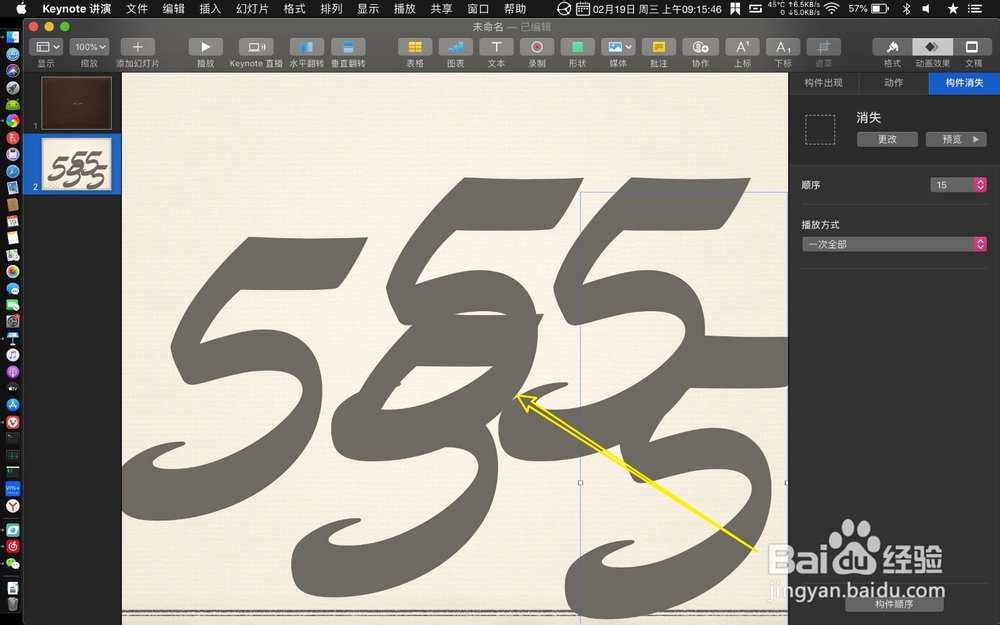Image resolution: width=1000 pixels, height=625 pixels.
Task: Switch to the 构件出现 tab
Action: pos(824,83)
